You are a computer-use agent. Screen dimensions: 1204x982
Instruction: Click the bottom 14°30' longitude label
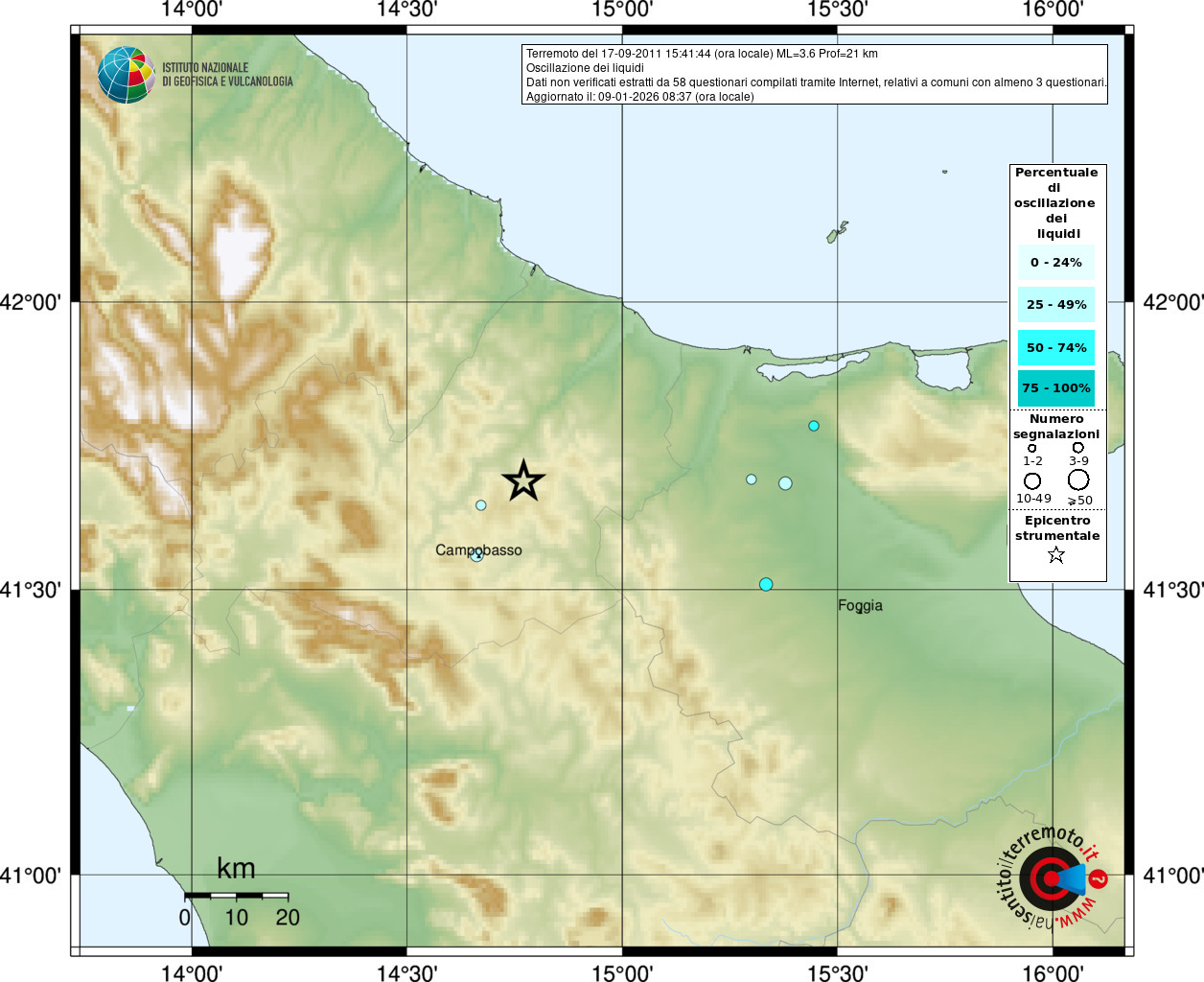(407, 973)
